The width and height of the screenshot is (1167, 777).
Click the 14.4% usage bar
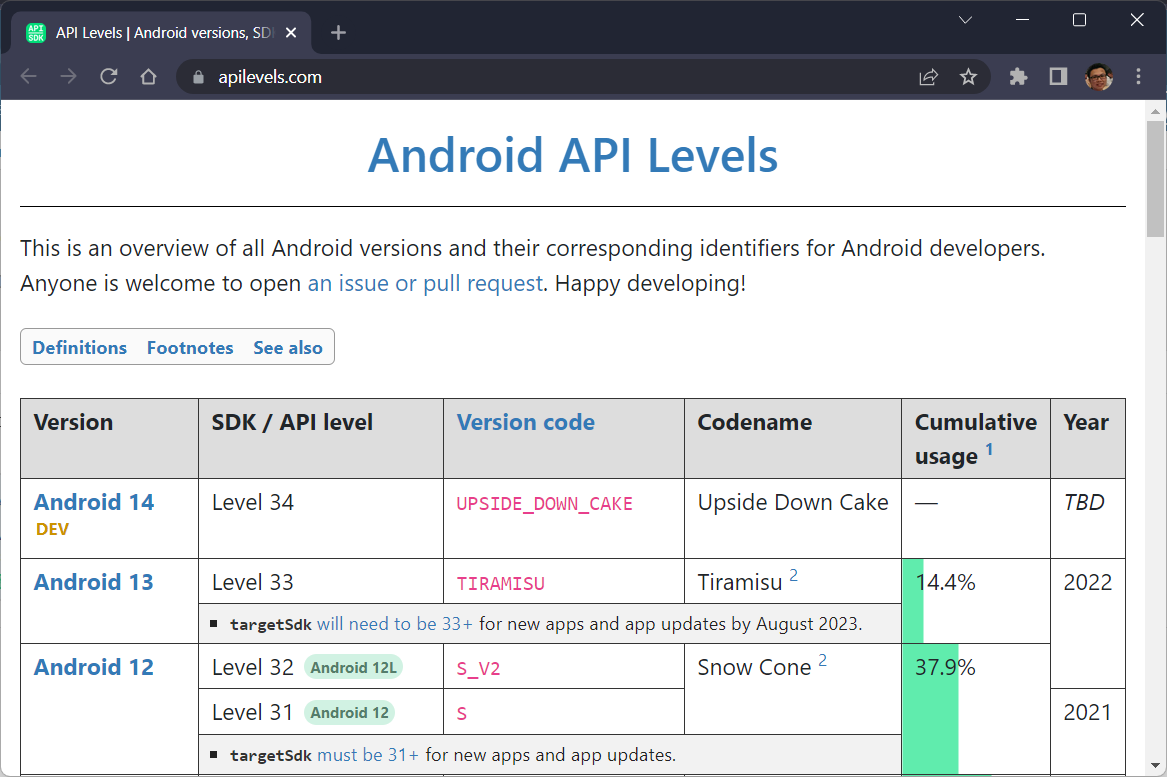[912, 601]
